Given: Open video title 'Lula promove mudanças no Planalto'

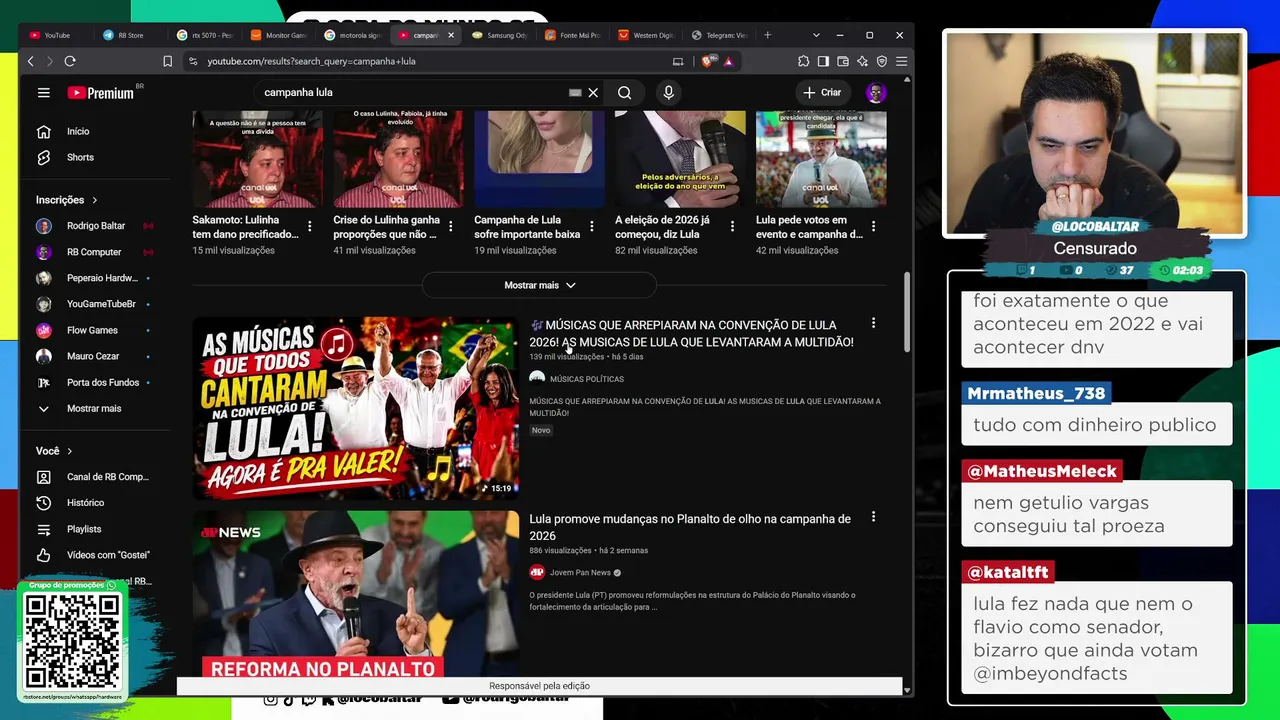Looking at the screenshot, I should pos(690,527).
